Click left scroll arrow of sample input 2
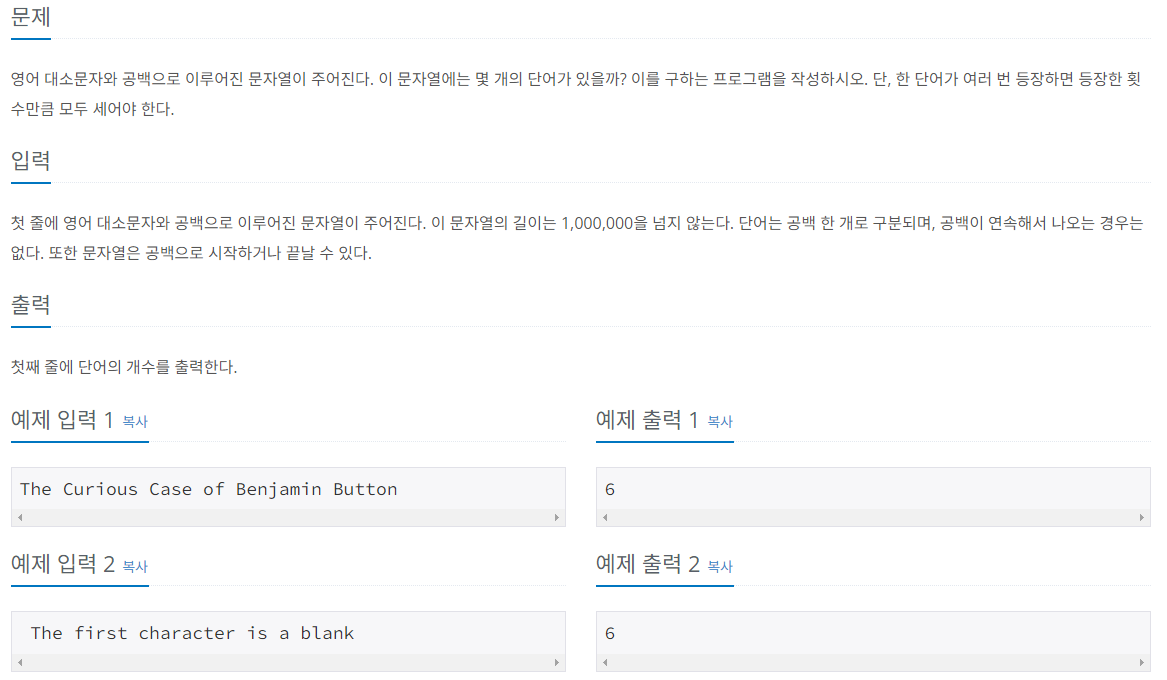This screenshot has width=1167, height=680. coord(20,662)
